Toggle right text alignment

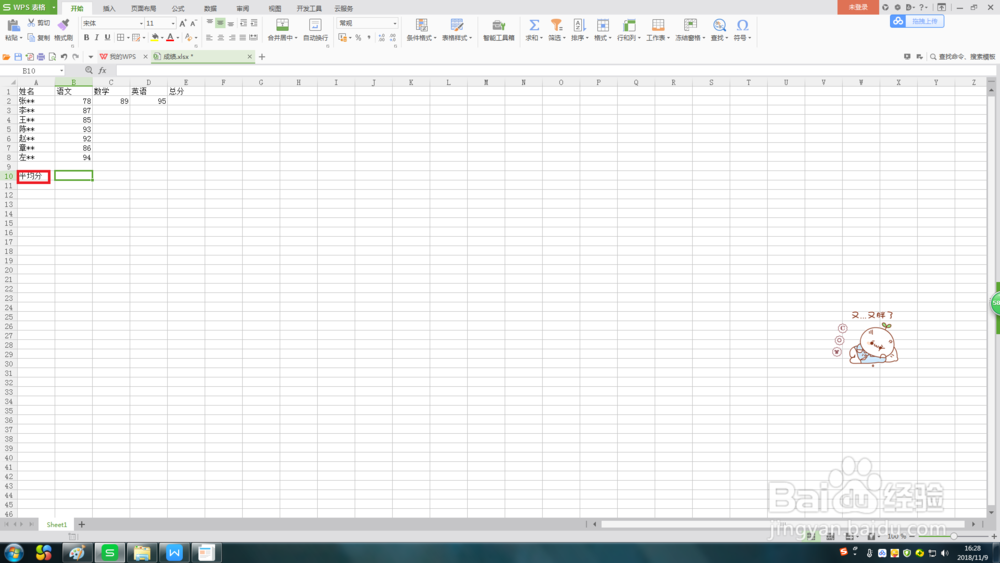coord(232,38)
